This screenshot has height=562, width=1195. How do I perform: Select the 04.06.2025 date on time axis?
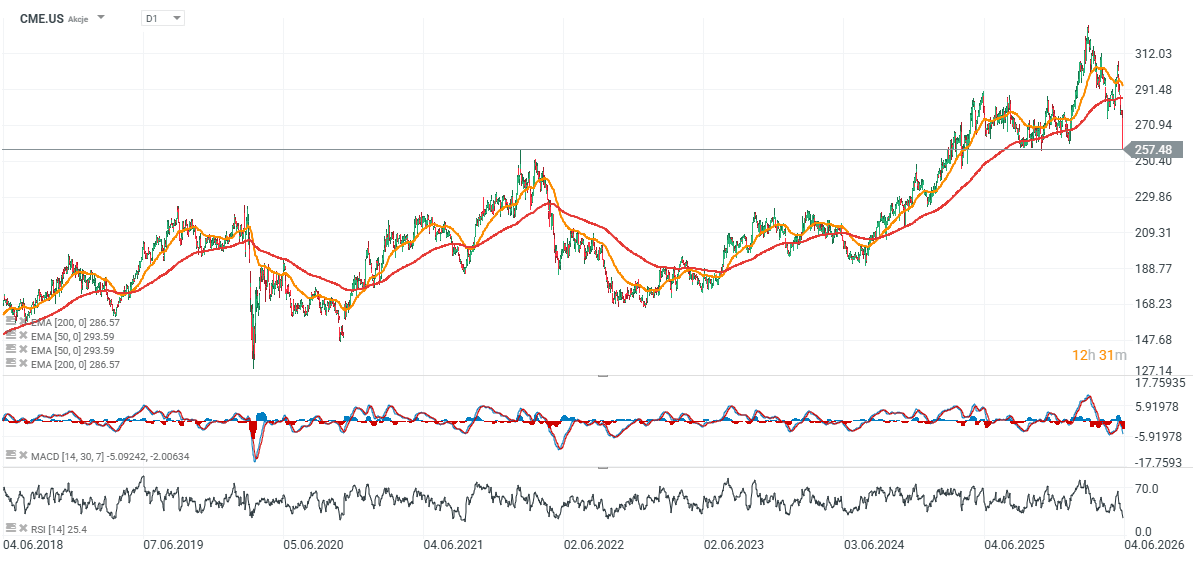(x=1014, y=544)
